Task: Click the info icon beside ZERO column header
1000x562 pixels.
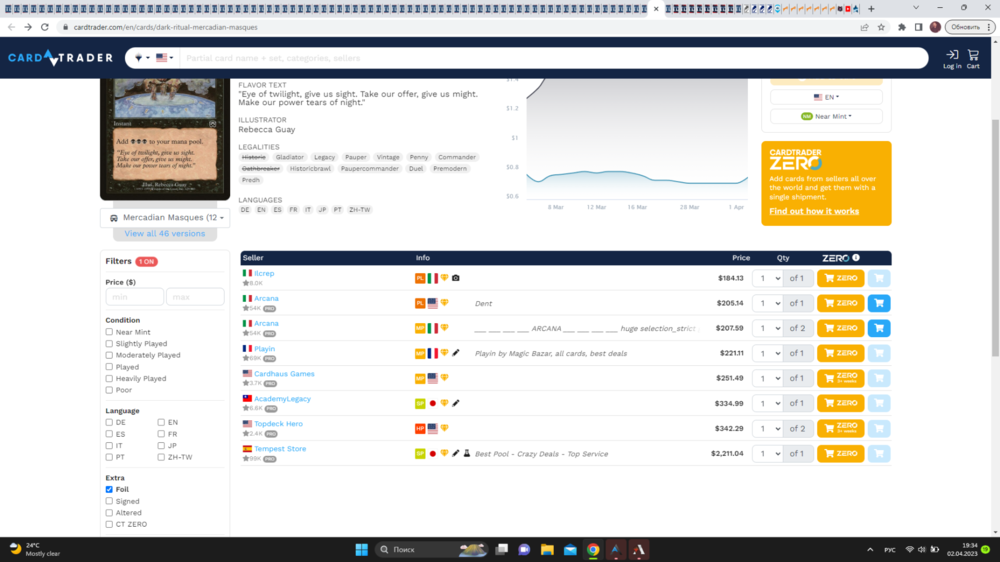Action: point(856,258)
